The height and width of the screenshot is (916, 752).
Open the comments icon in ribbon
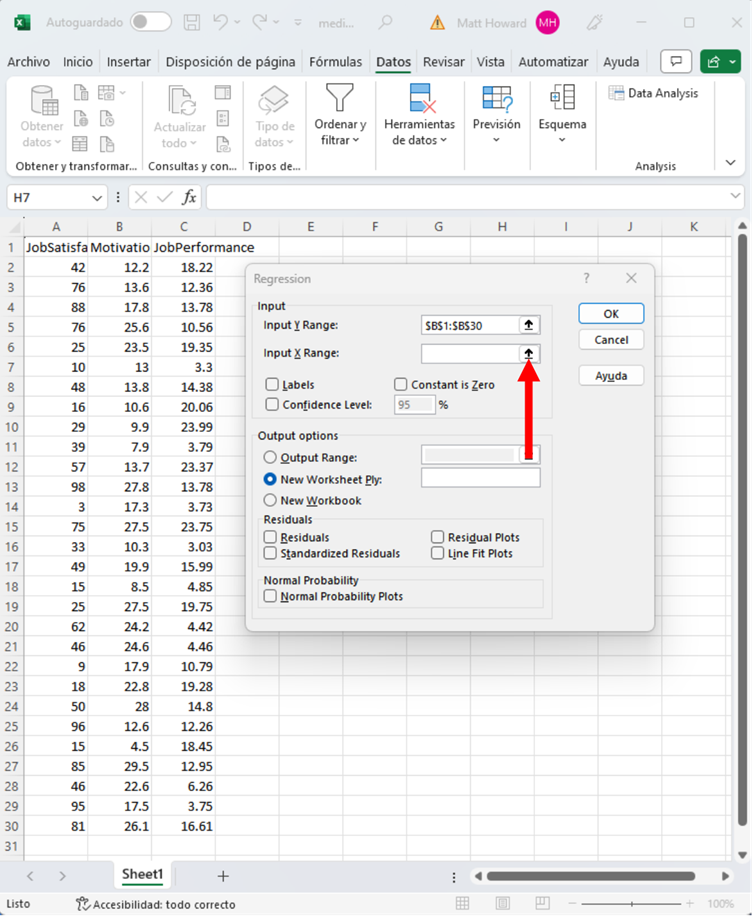tap(677, 62)
